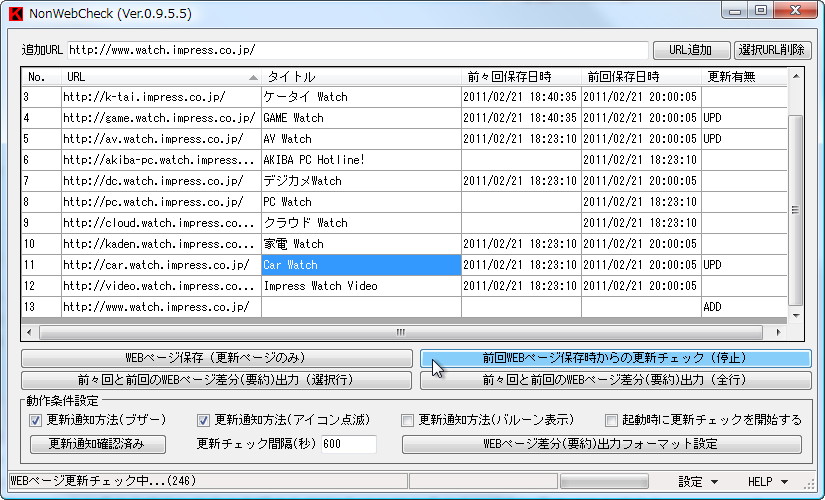The height and width of the screenshot is (500, 825).
Task: Enable 起動時に更新チェックを開始する checkbox
Action: click(x=611, y=420)
